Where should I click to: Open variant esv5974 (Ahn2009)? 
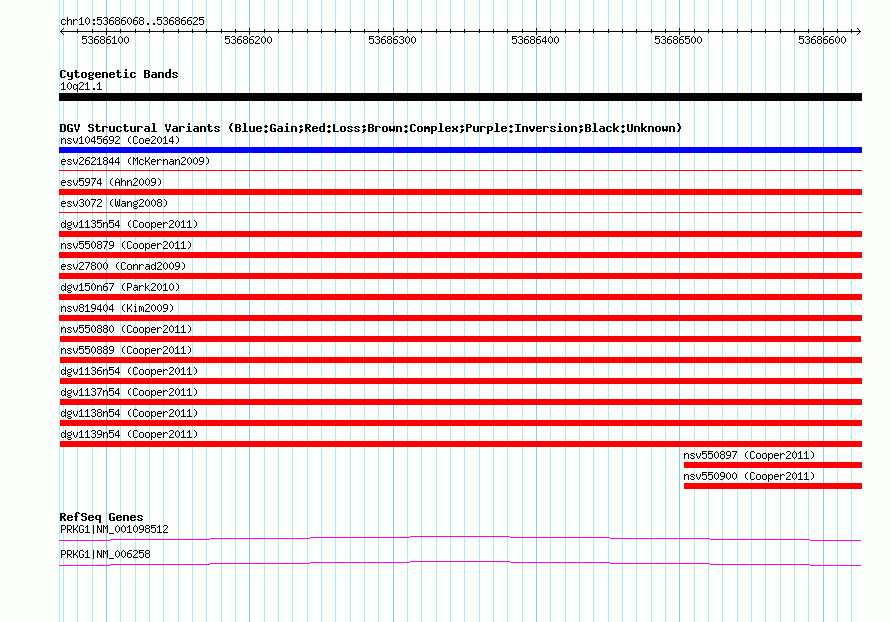[111, 182]
